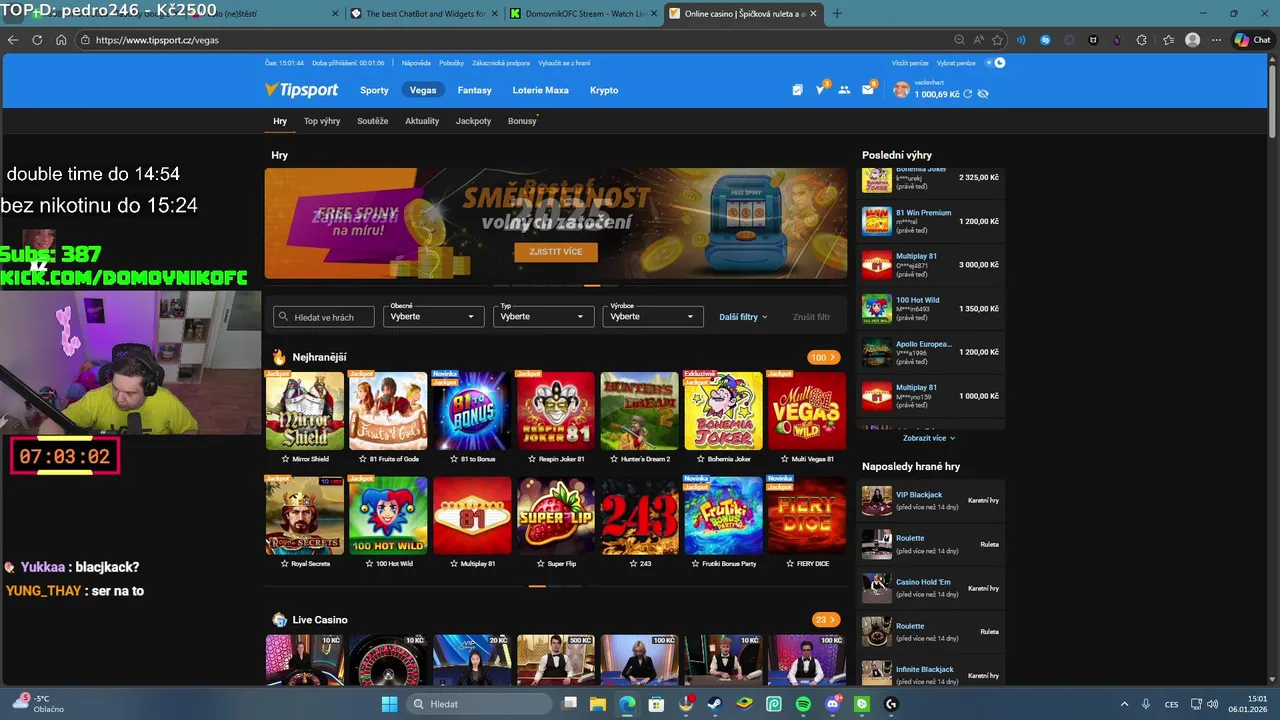Expand Další filtry options
The image size is (1280, 720).
tap(743, 317)
